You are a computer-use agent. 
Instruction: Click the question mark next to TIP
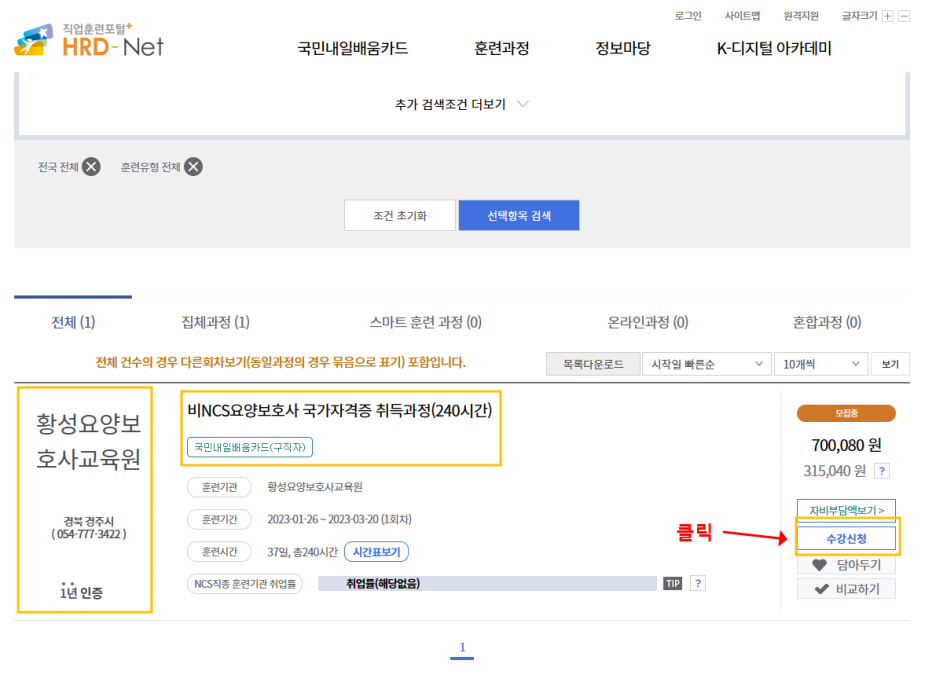[x=698, y=583]
